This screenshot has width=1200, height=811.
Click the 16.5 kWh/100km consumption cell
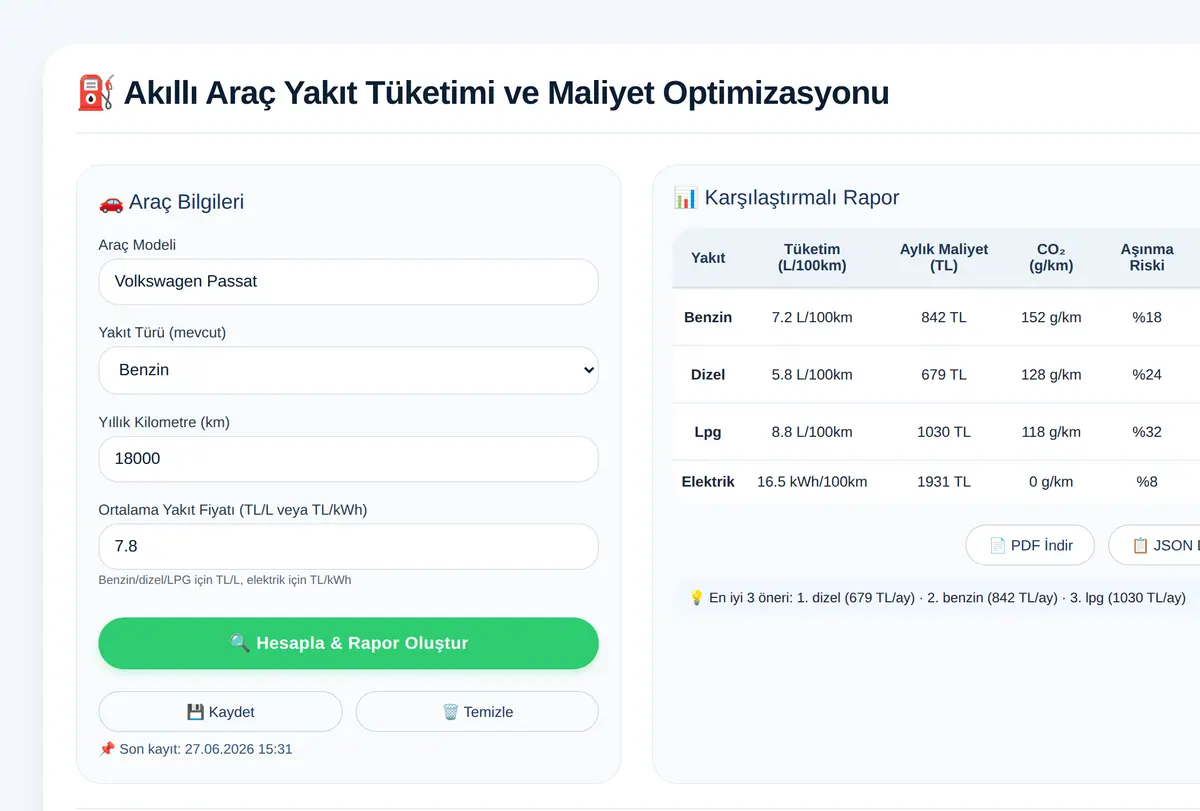pos(812,482)
